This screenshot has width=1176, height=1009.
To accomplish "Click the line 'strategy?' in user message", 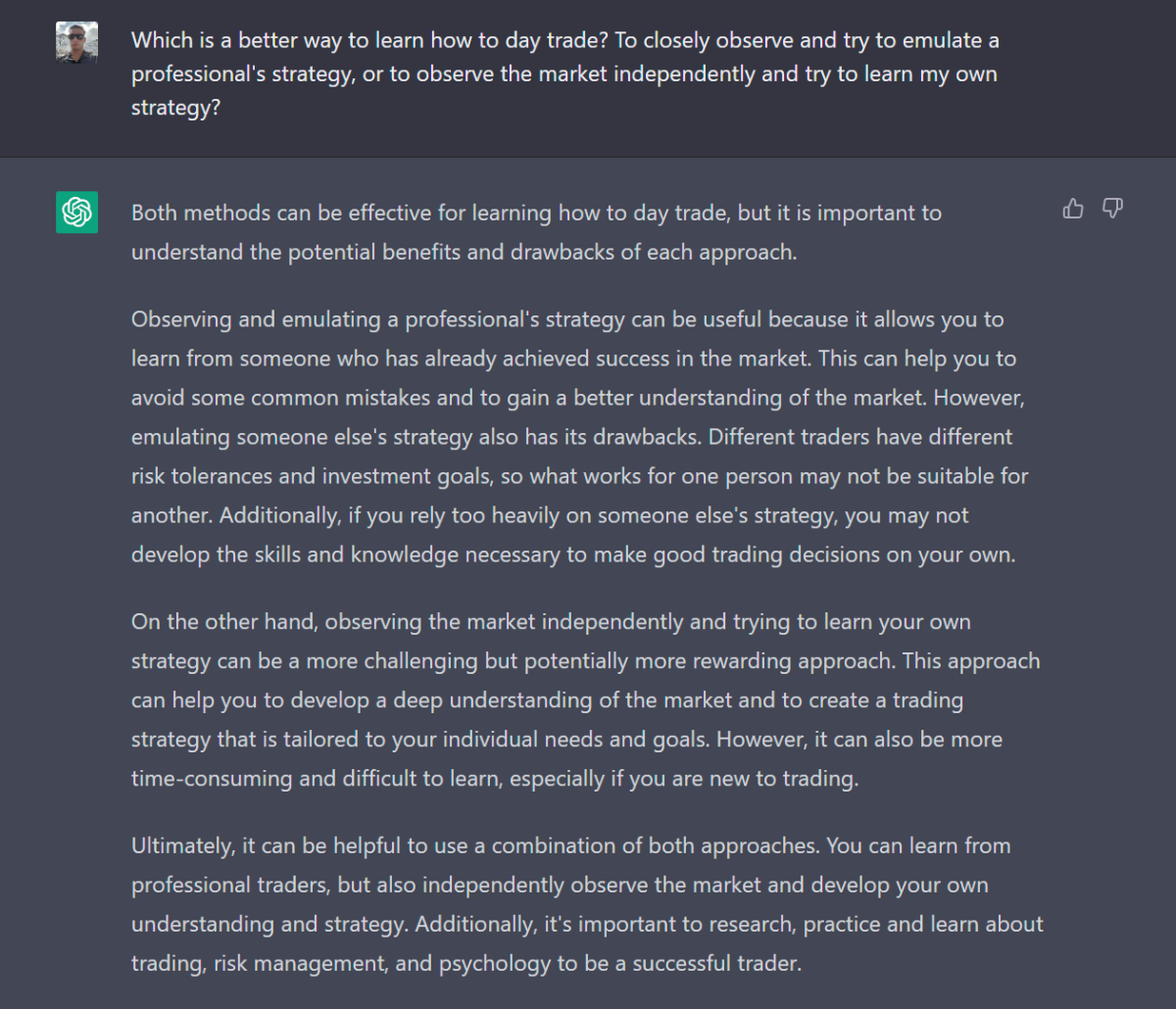I will 175,108.
